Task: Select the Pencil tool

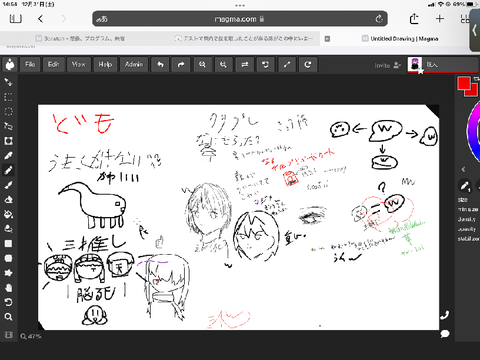Action: (8, 170)
